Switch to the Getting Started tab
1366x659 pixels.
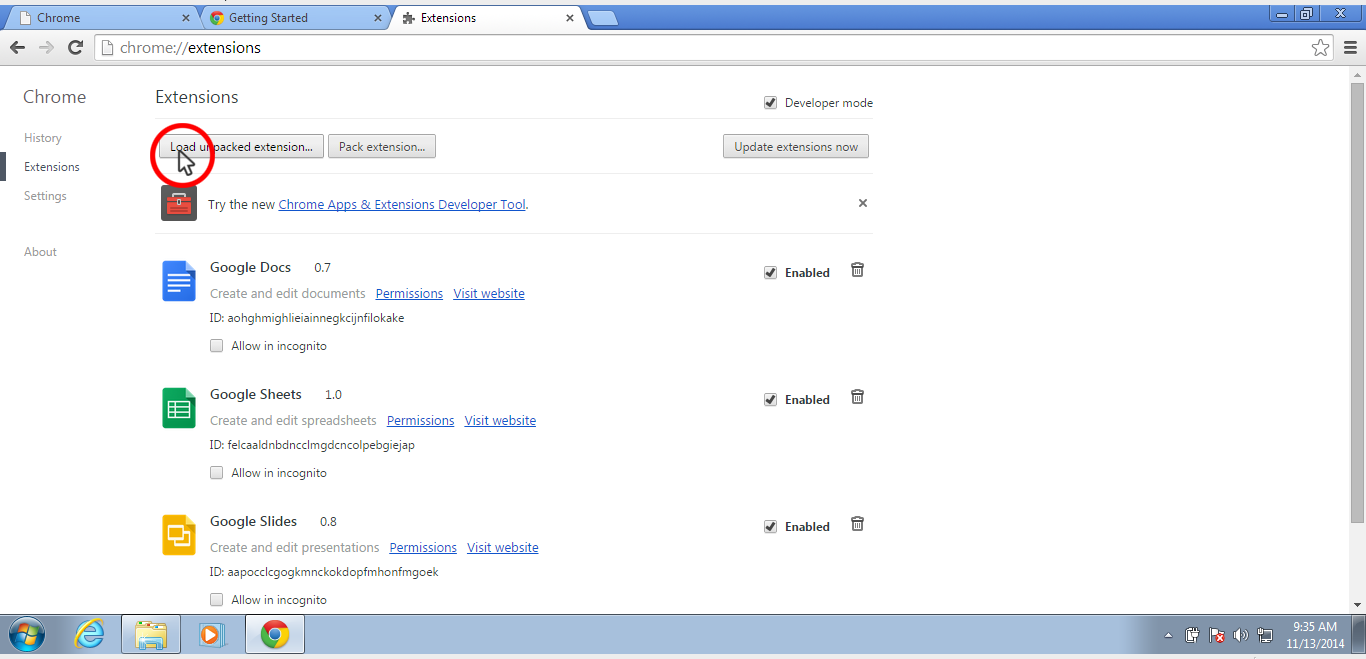[294, 18]
